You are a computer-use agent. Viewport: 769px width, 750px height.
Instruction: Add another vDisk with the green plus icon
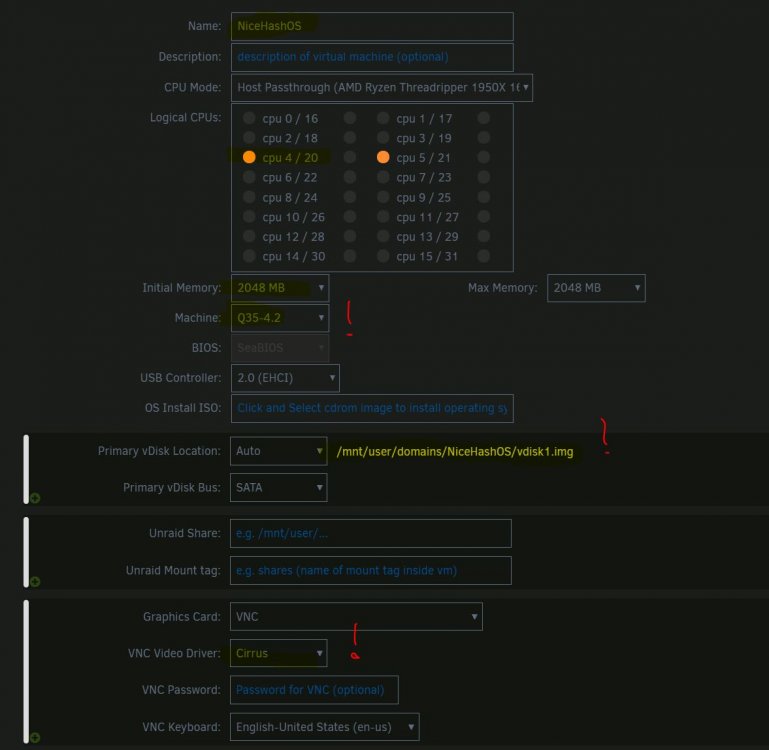point(35,498)
